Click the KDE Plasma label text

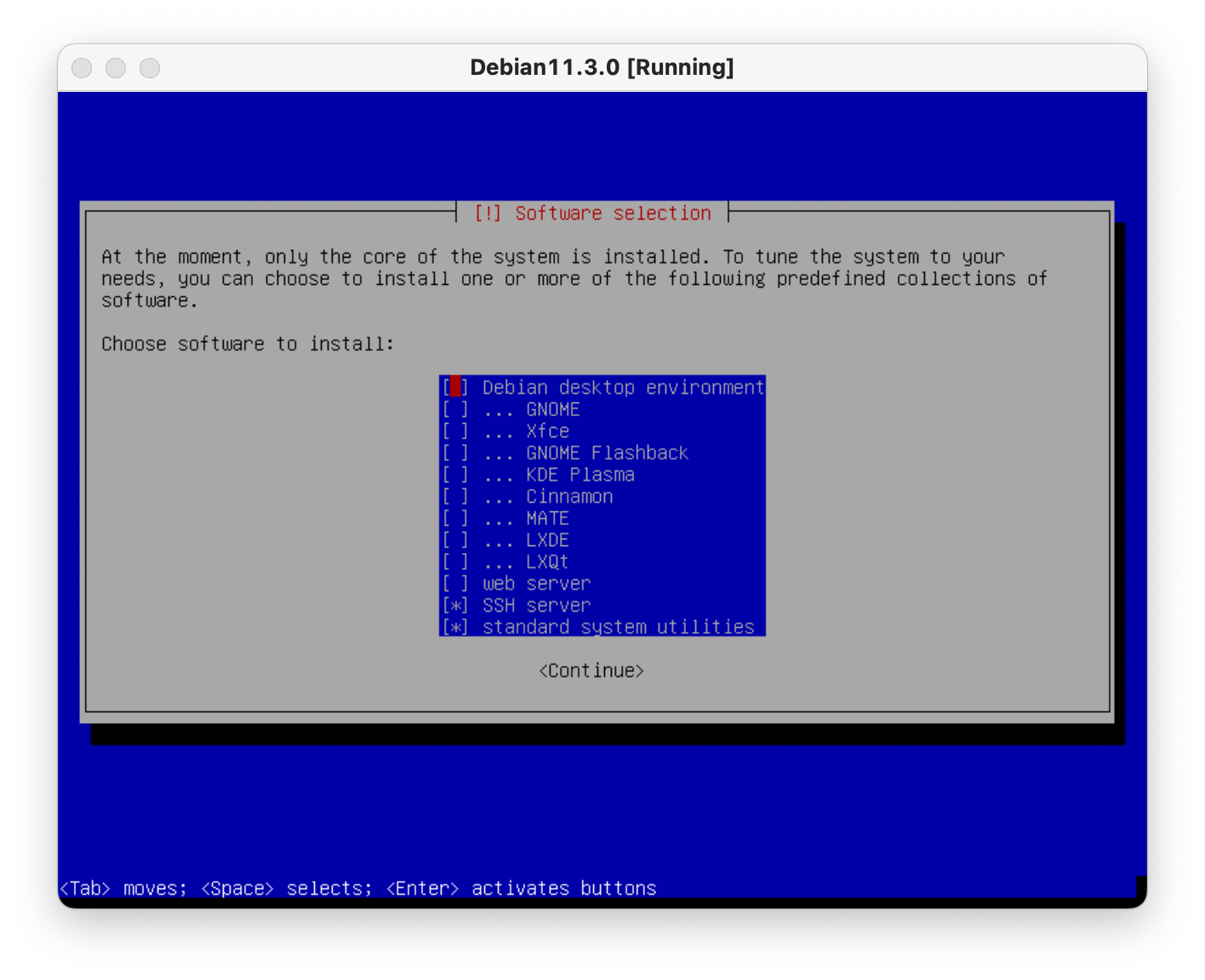point(580,475)
